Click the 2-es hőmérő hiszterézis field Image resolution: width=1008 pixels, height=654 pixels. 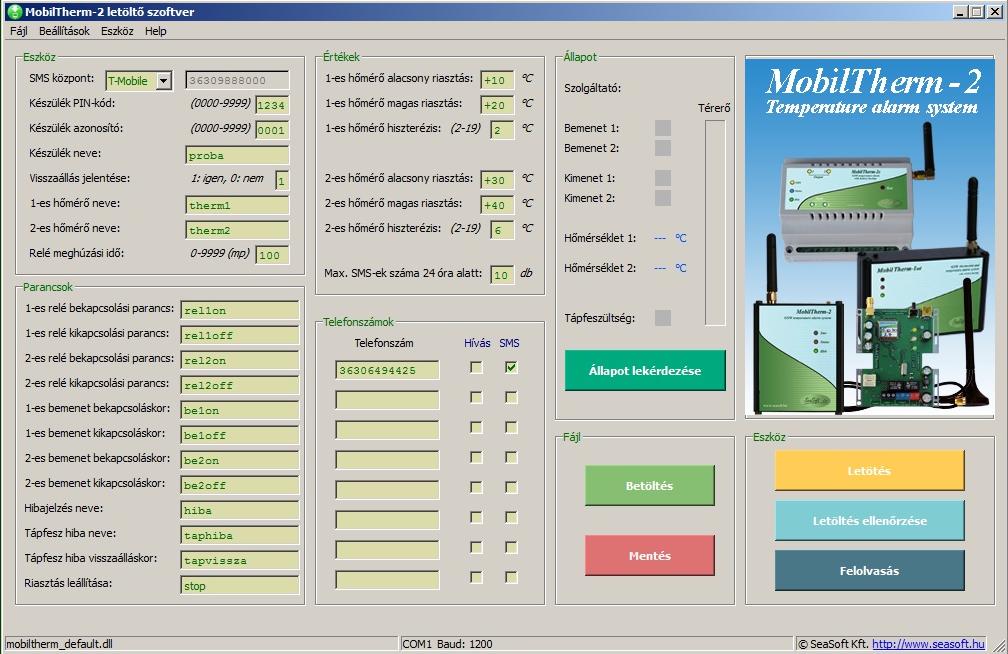click(502, 230)
